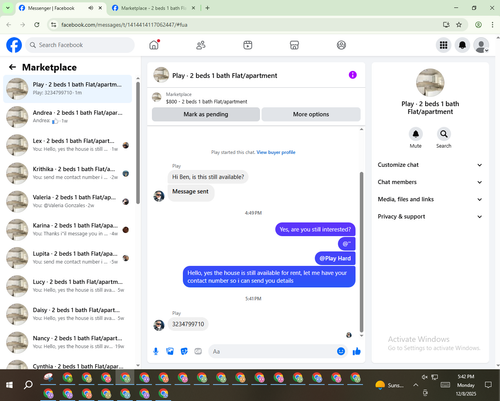This screenshot has width=500, height=401.
Task: Open Karina's apartment conversation
Action: 68,230
